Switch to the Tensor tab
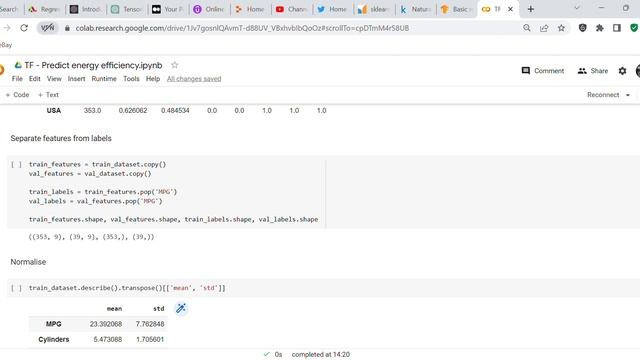This screenshot has height=360, width=640. tap(127, 9)
